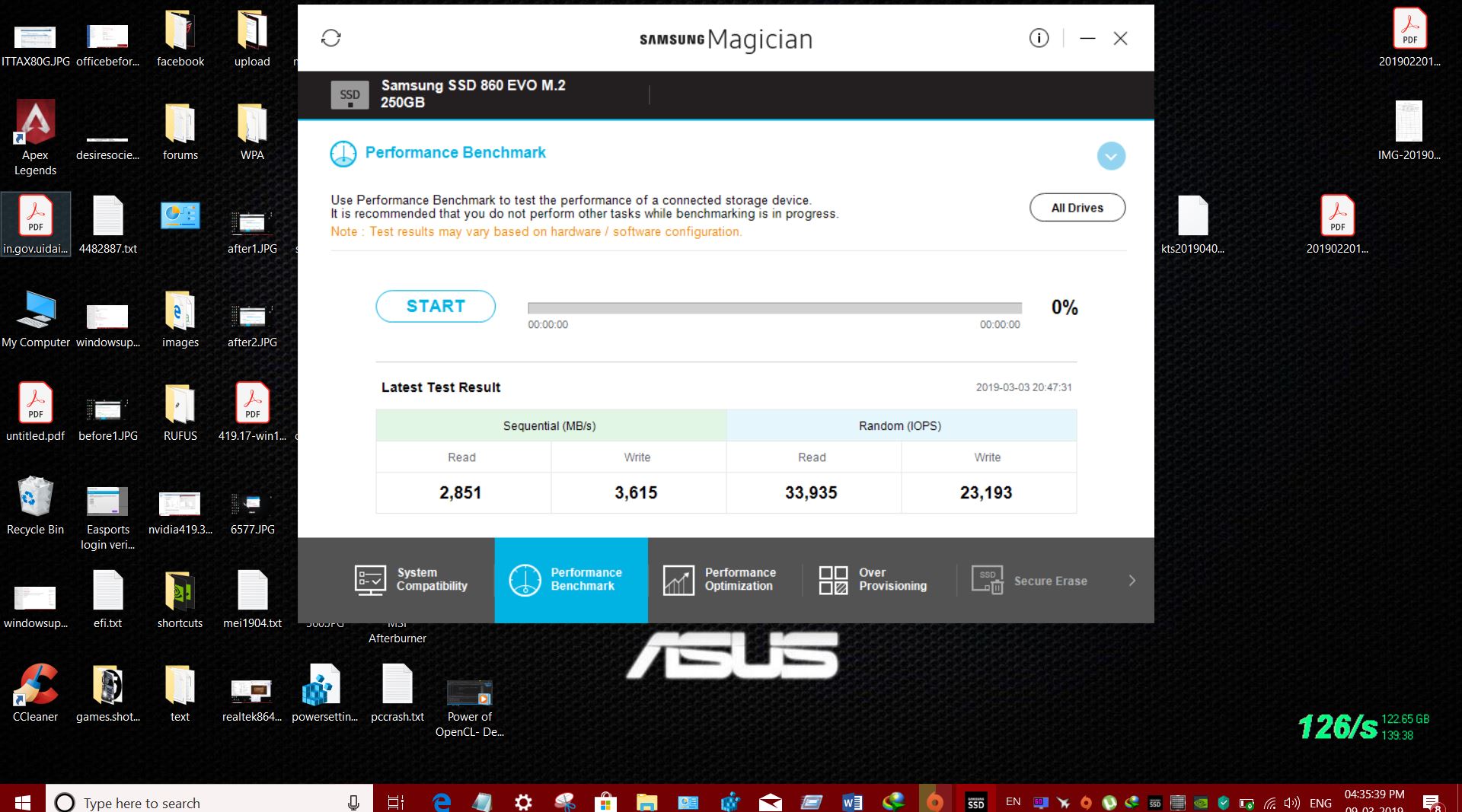Start the performance benchmark
This screenshot has height=812, width=1462.
(436, 306)
